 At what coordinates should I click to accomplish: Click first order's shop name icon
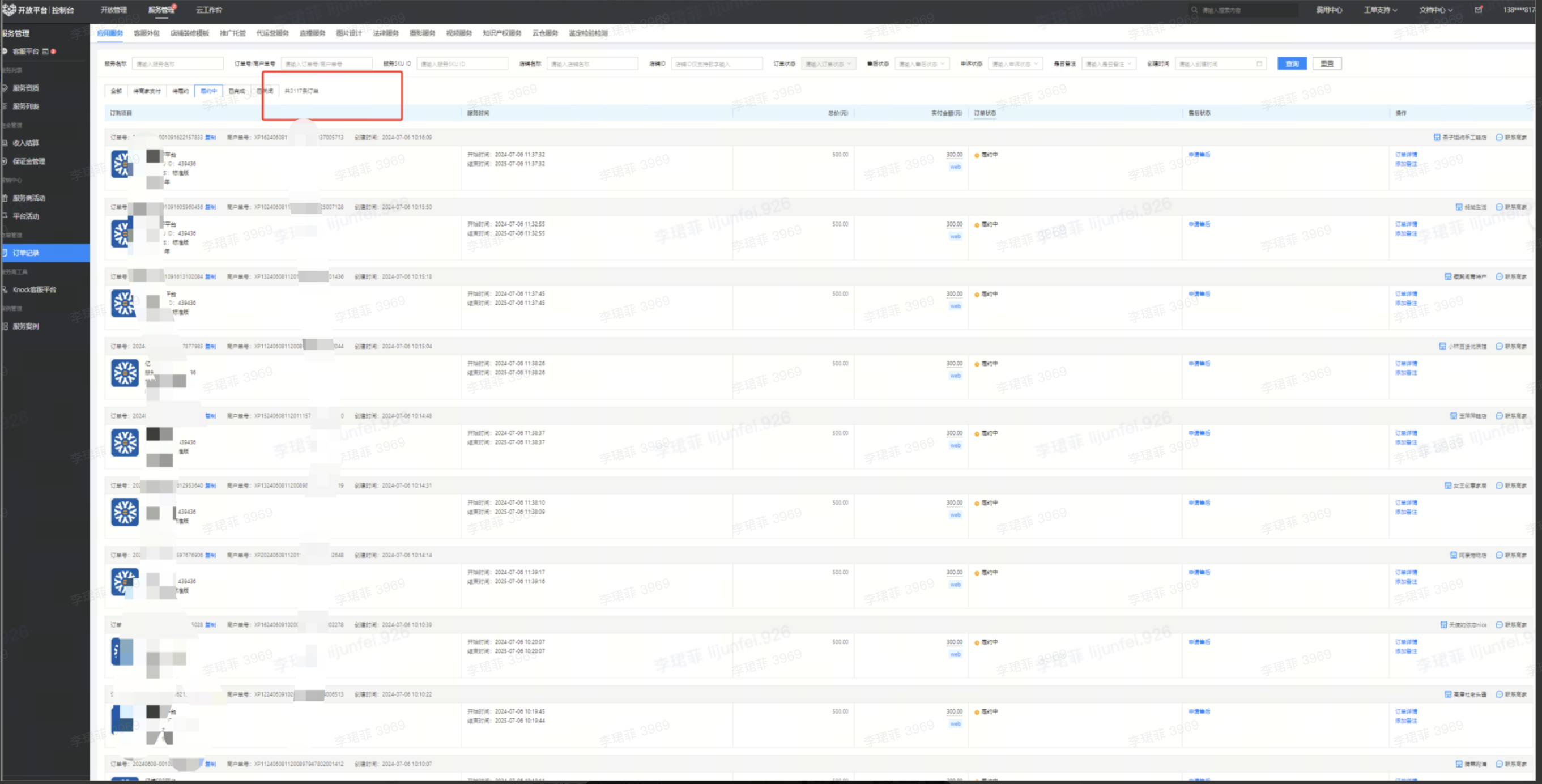[1437, 137]
